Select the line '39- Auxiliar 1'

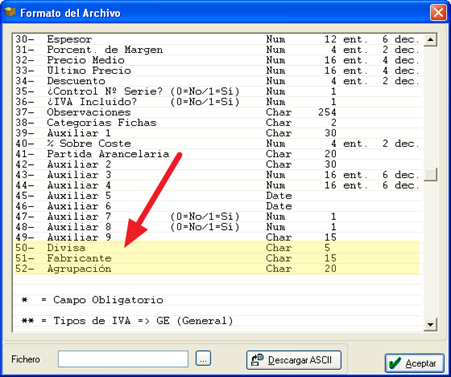[218, 133]
